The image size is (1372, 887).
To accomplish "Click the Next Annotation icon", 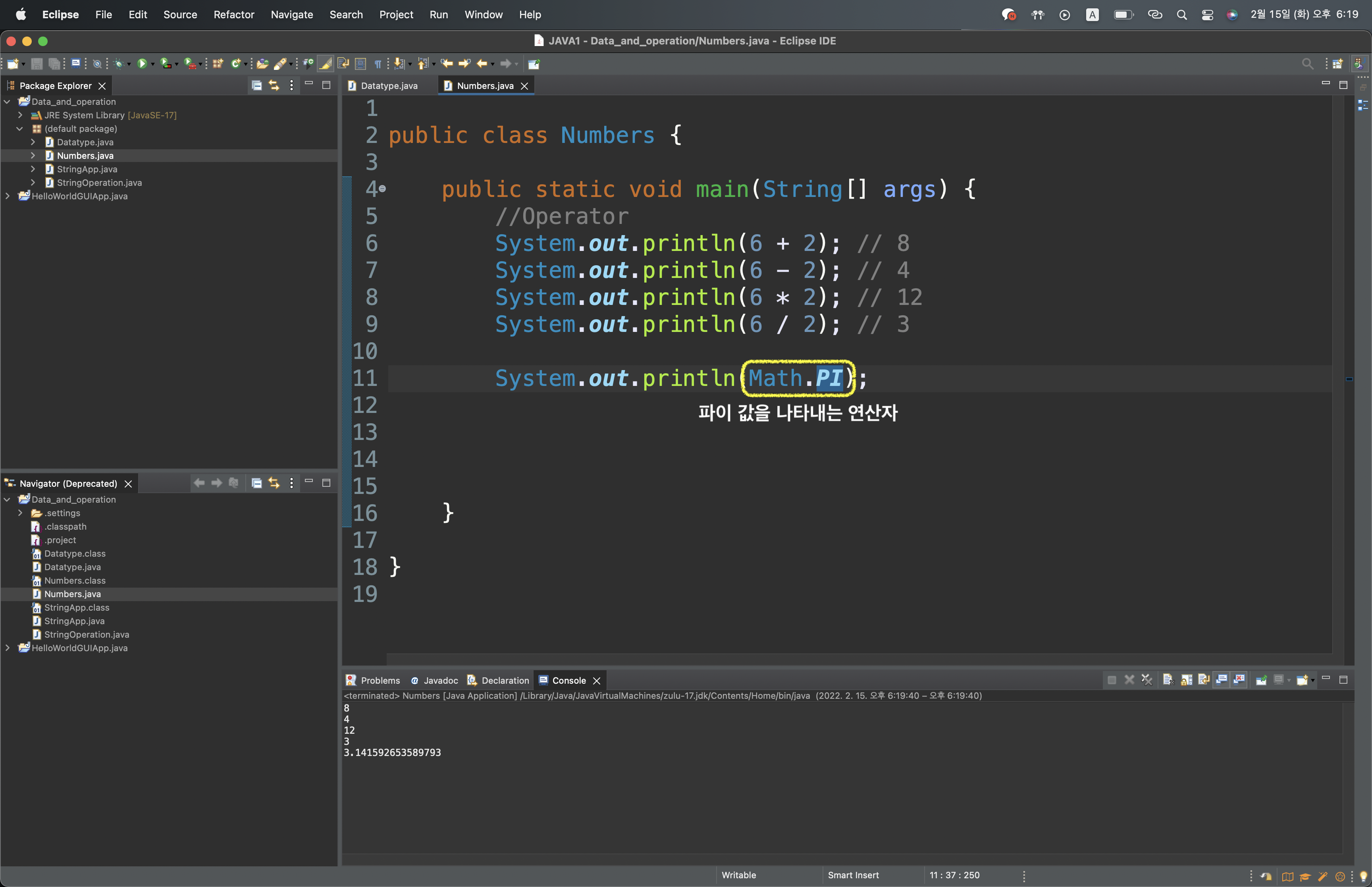I will click(x=399, y=64).
